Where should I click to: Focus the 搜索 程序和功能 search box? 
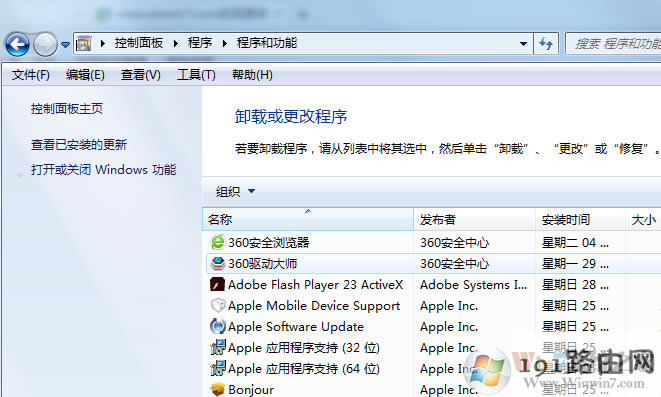click(x=613, y=43)
